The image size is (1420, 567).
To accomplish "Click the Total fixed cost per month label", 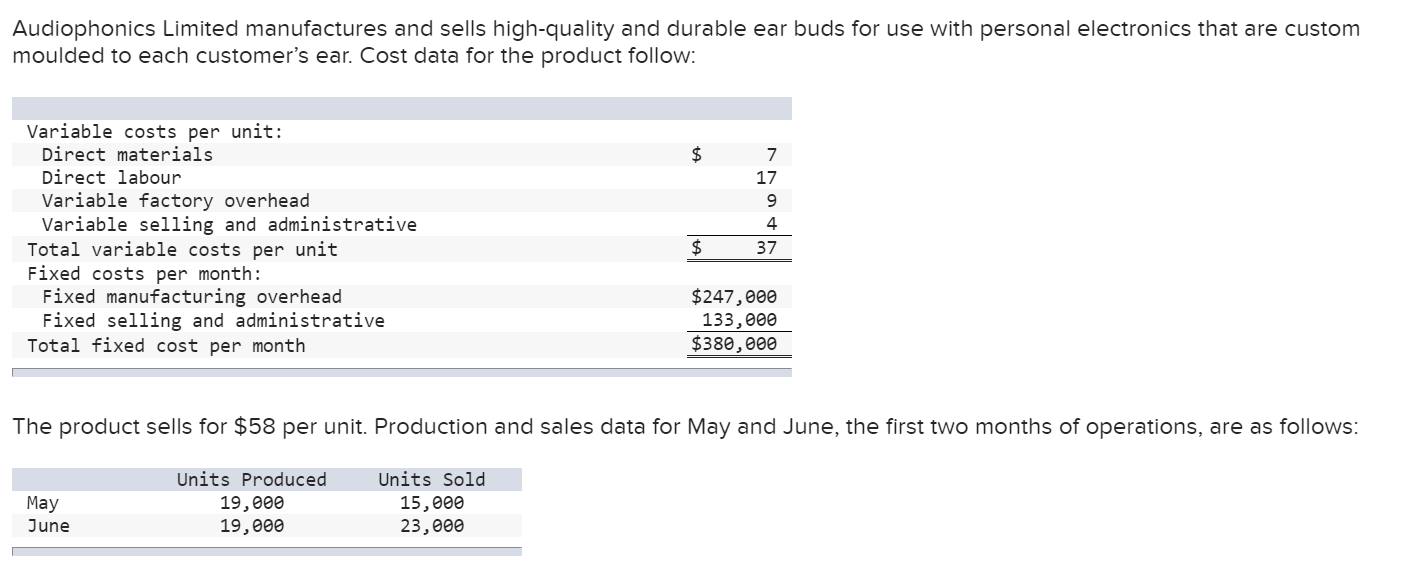I will pyautogui.click(x=166, y=346).
